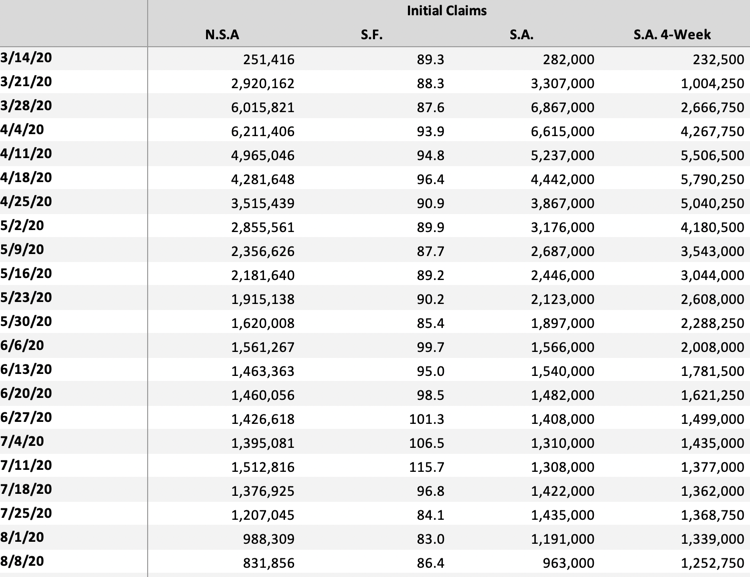Click the S.A. column header
The width and height of the screenshot is (750, 577).
tap(521, 35)
